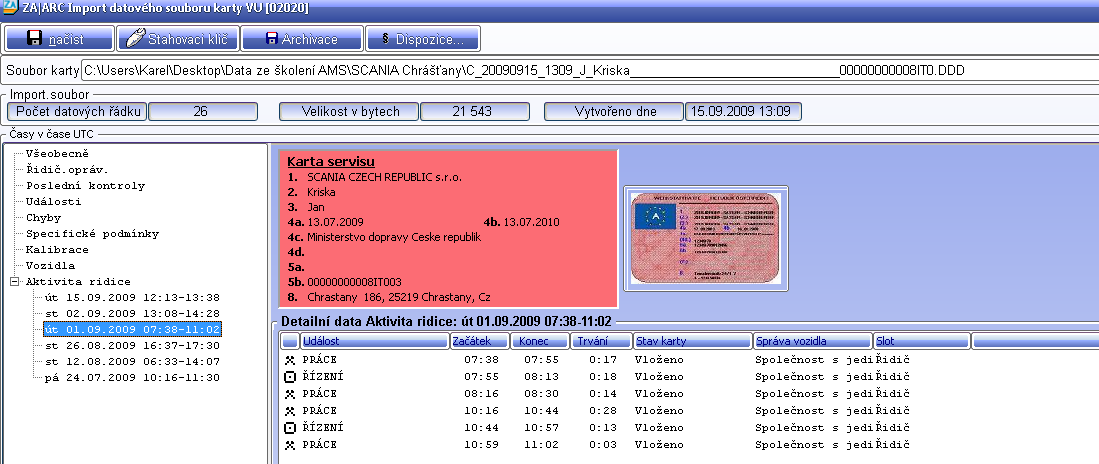Click the file size value 21 543
This screenshot has width=1099, height=464.
[x=475, y=111]
